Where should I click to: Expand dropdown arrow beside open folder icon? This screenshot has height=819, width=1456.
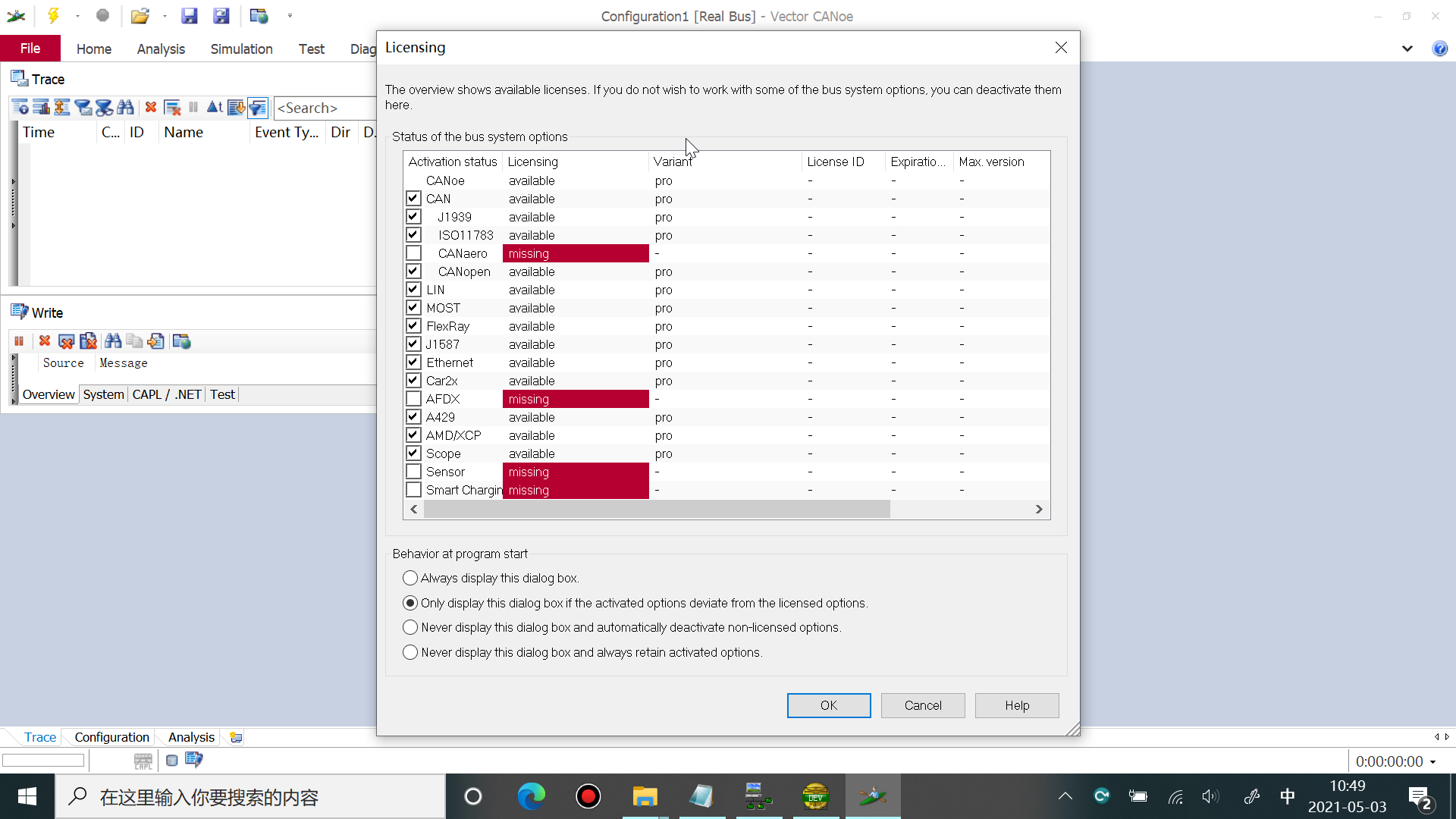pos(165,16)
